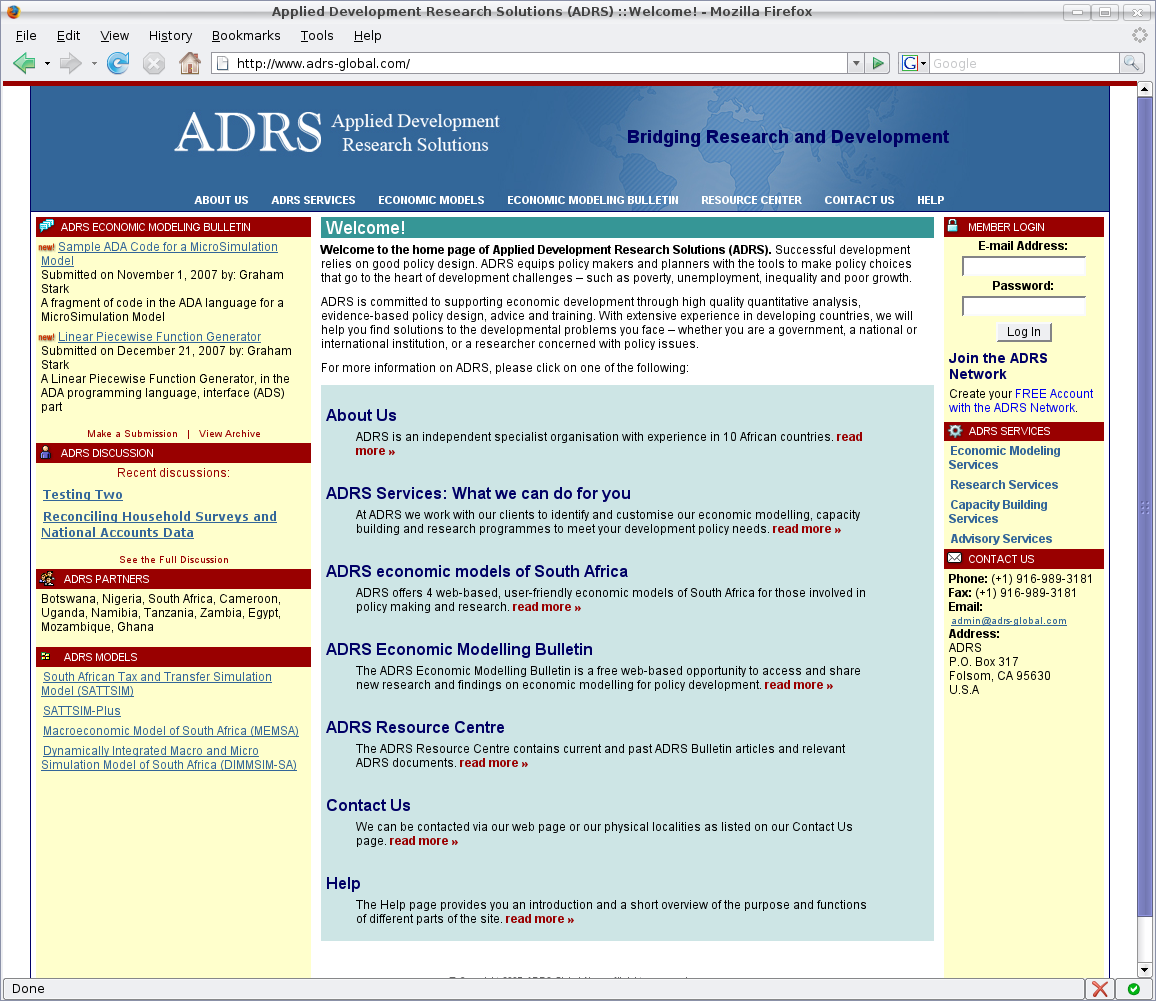Click the lock icon on Member Login header
Viewport: 1156px width, 1001px height.
(x=953, y=227)
